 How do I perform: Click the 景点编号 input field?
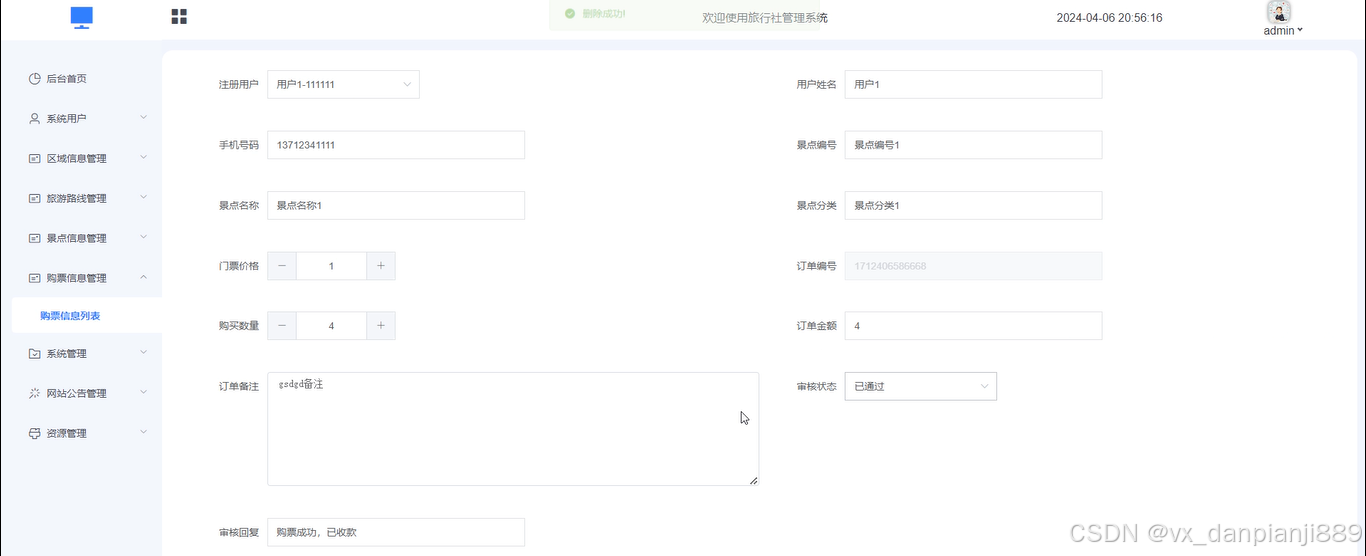[x=973, y=145]
